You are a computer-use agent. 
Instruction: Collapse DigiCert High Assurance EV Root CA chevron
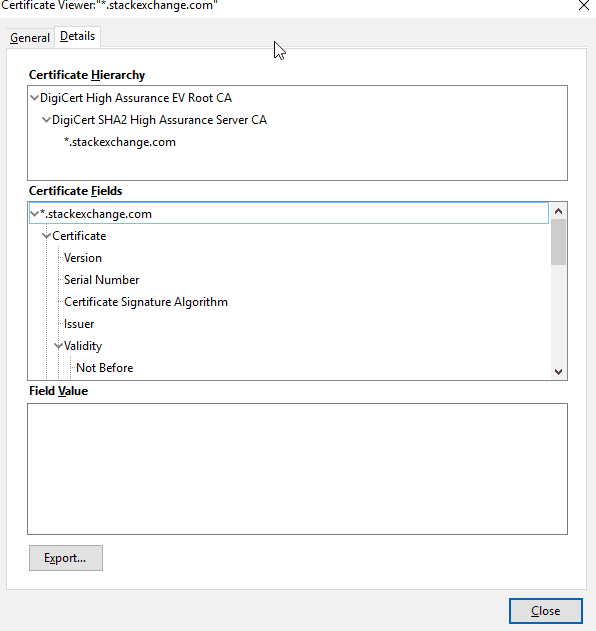tap(35, 98)
